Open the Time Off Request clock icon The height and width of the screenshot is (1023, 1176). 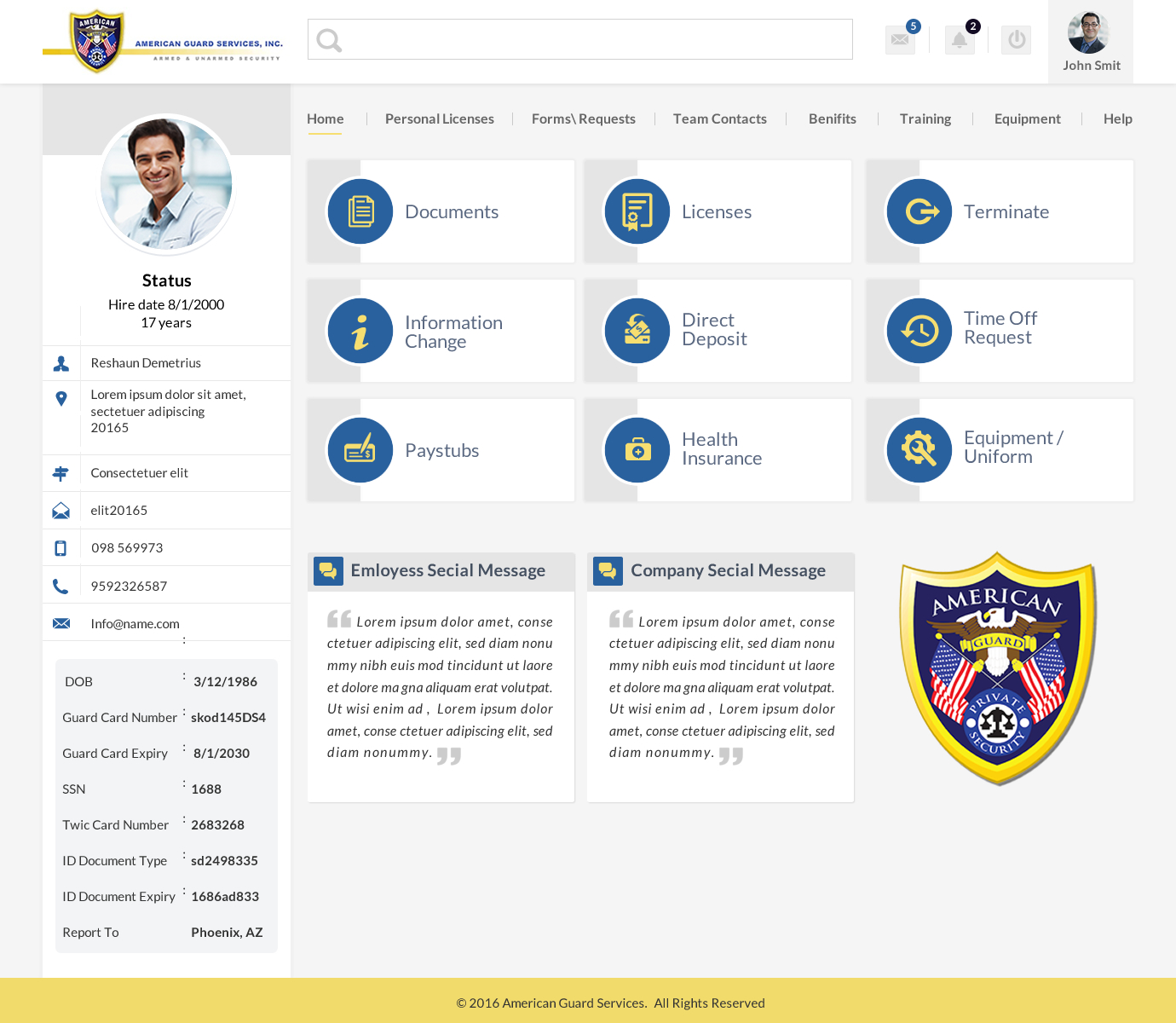(919, 331)
